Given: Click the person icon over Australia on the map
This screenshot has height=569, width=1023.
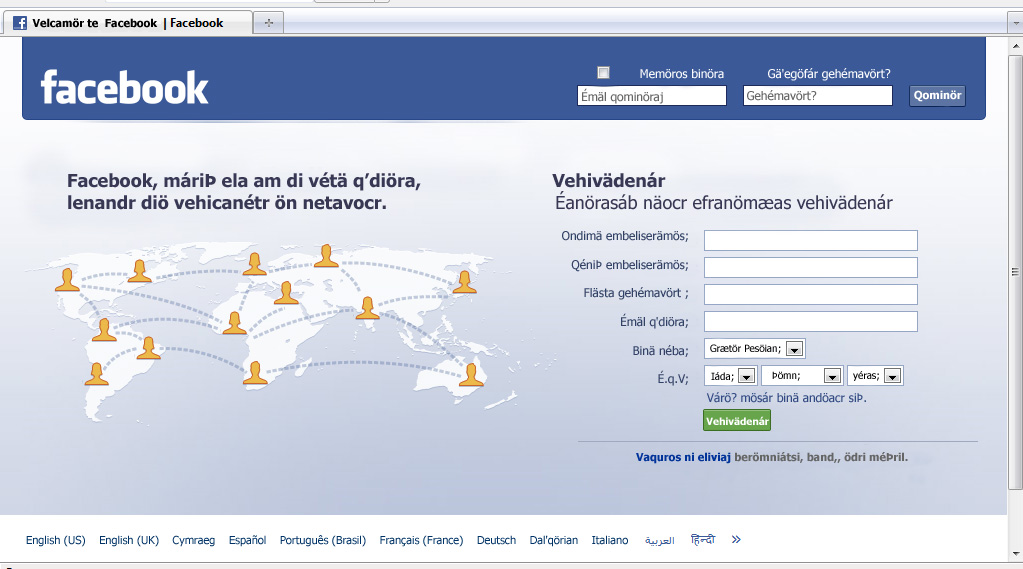Looking at the screenshot, I should pyautogui.click(x=469, y=375).
